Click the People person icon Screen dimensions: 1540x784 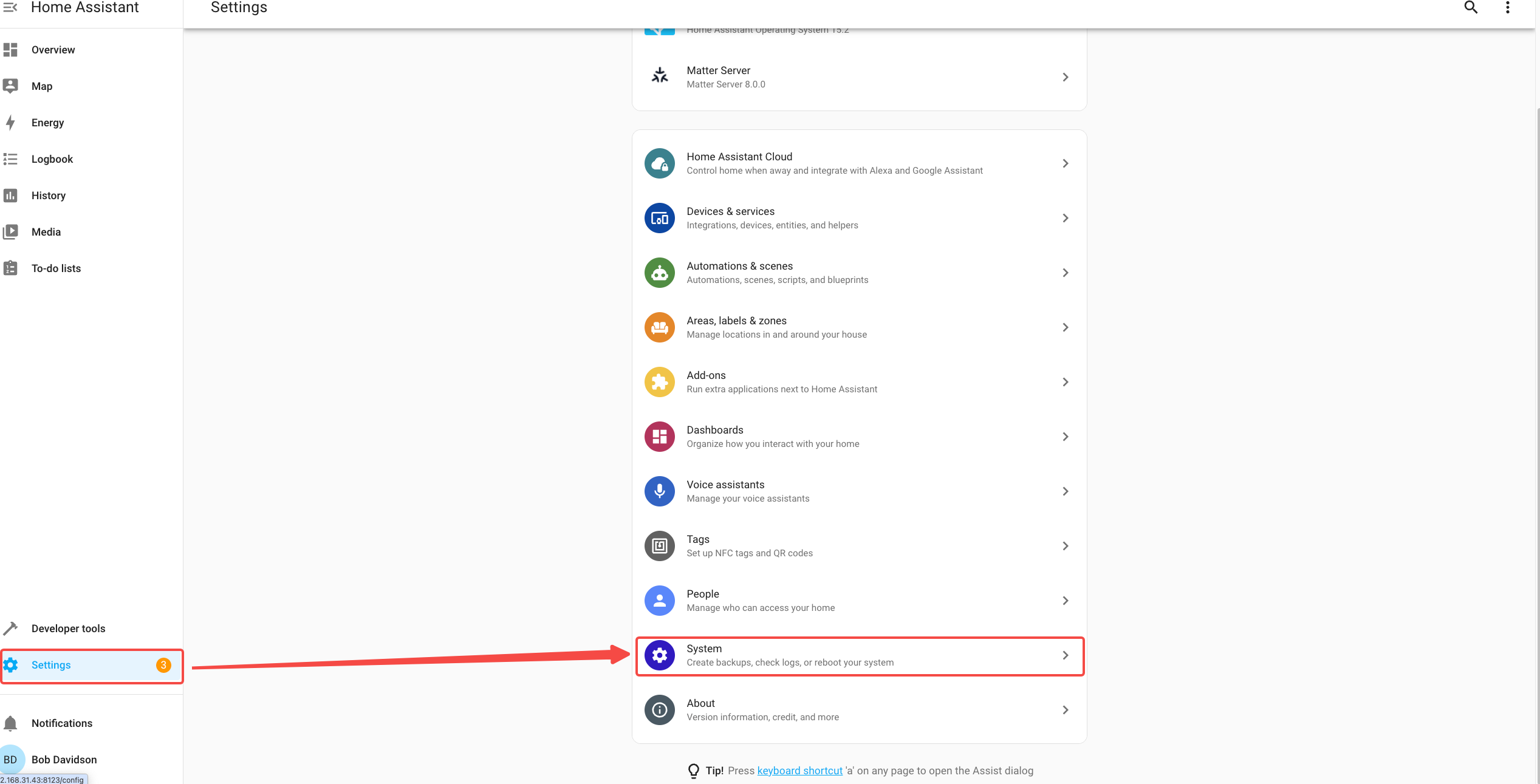[x=660, y=601]
